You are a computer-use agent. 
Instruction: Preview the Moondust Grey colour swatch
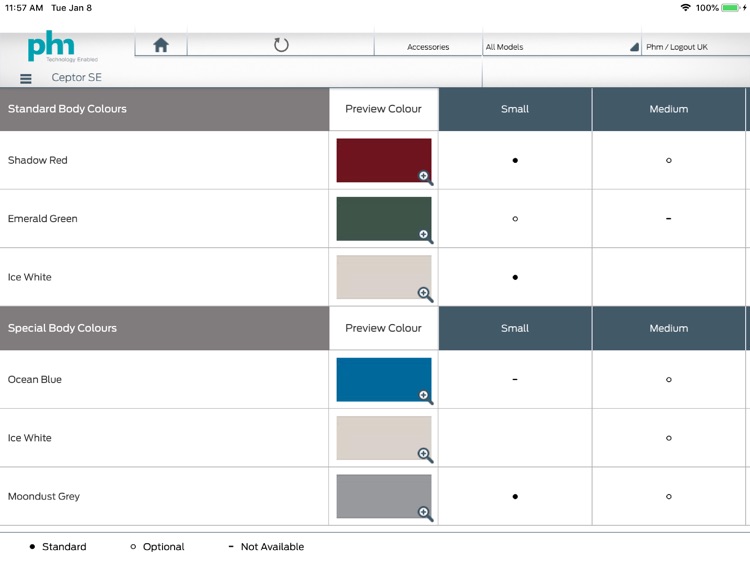pos(384,496)
